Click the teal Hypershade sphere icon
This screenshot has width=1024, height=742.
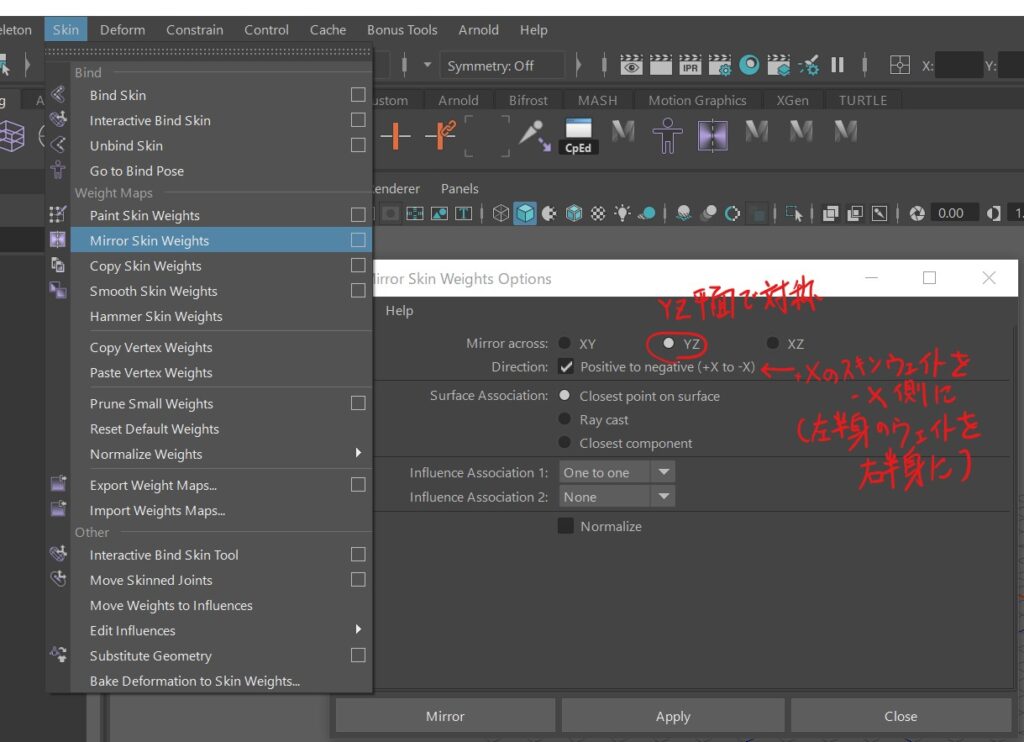pyautogui.click(x=749, y=65)
